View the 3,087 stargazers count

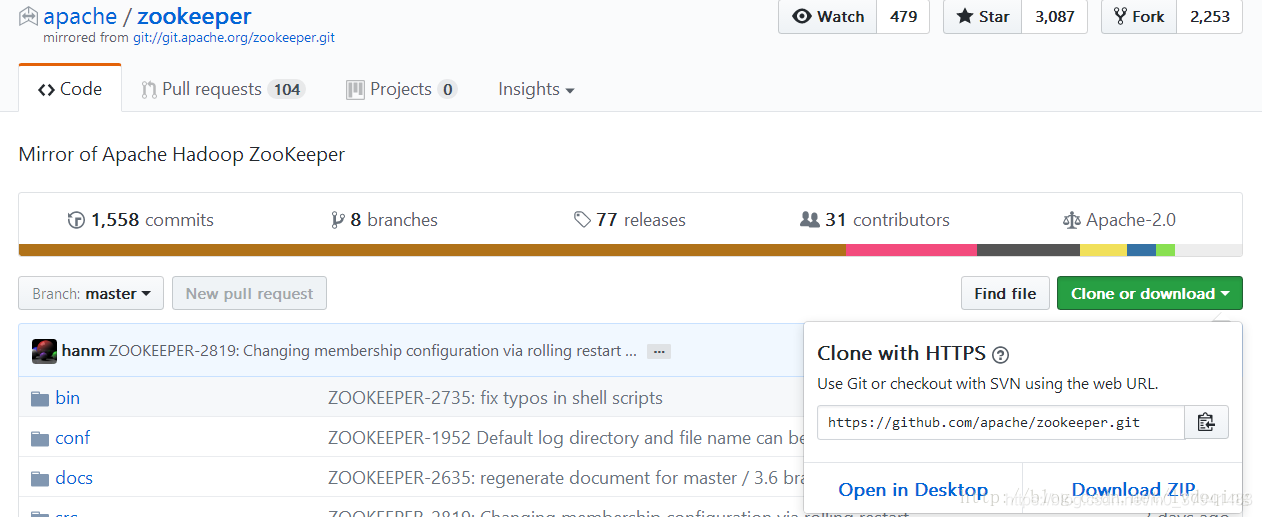coord(1054,16)
